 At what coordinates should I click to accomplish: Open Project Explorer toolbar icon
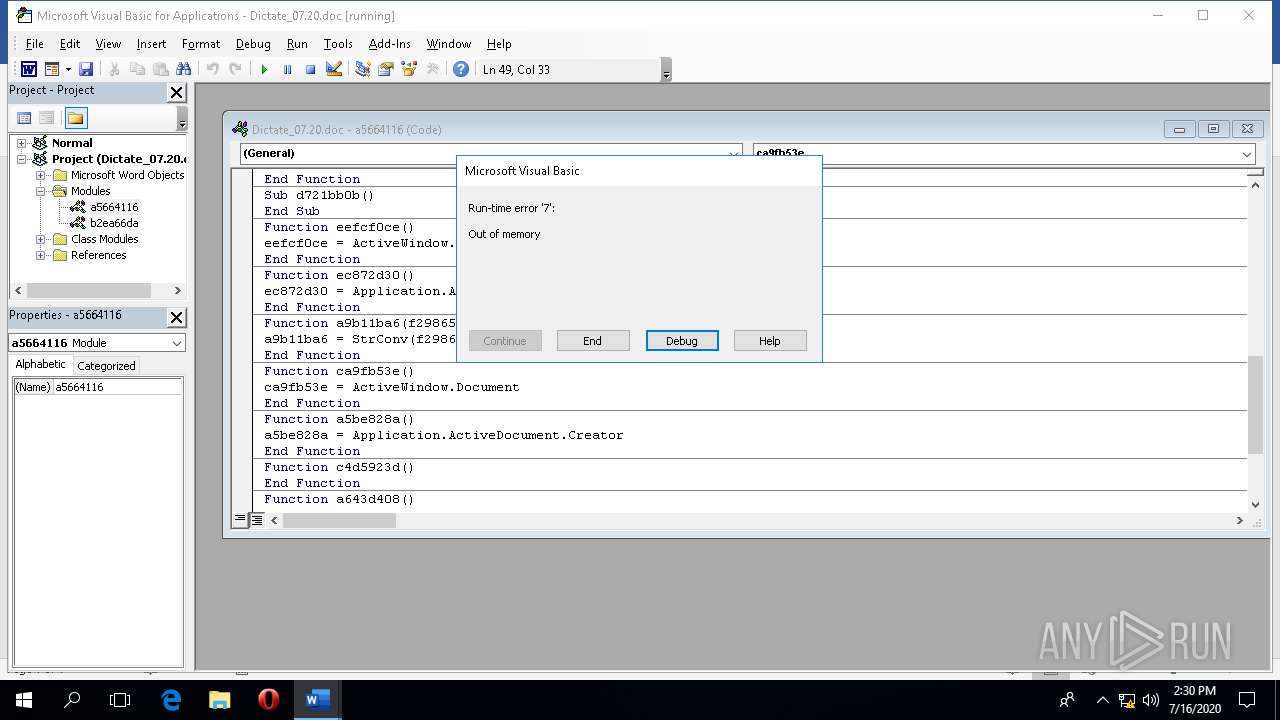pos(363,69)
